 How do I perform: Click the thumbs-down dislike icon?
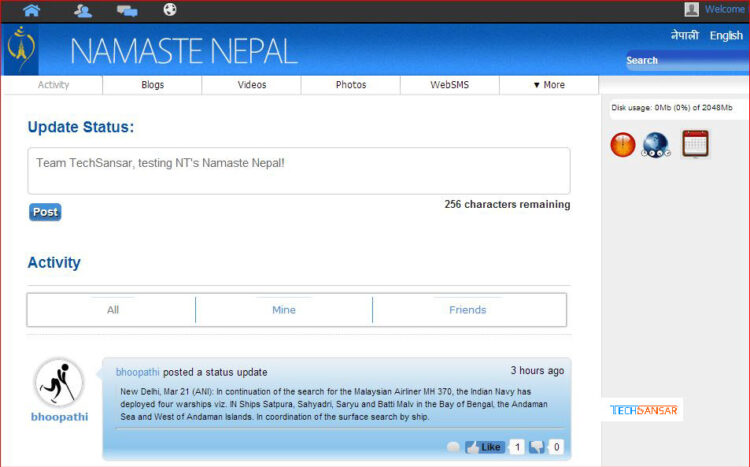point(537,447)
